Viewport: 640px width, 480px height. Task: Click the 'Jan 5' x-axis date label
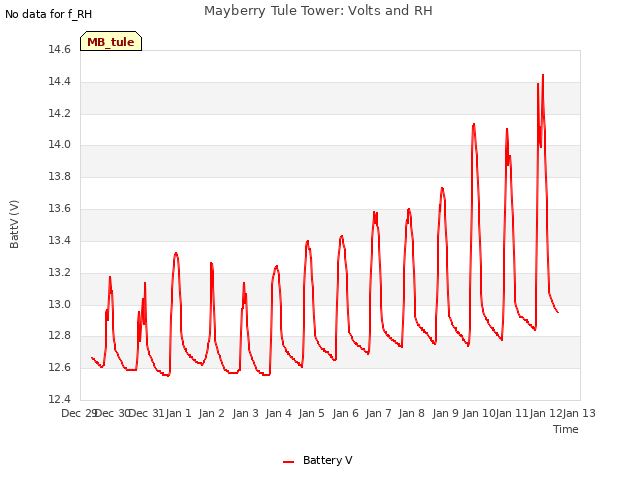(x=311, y=413)
